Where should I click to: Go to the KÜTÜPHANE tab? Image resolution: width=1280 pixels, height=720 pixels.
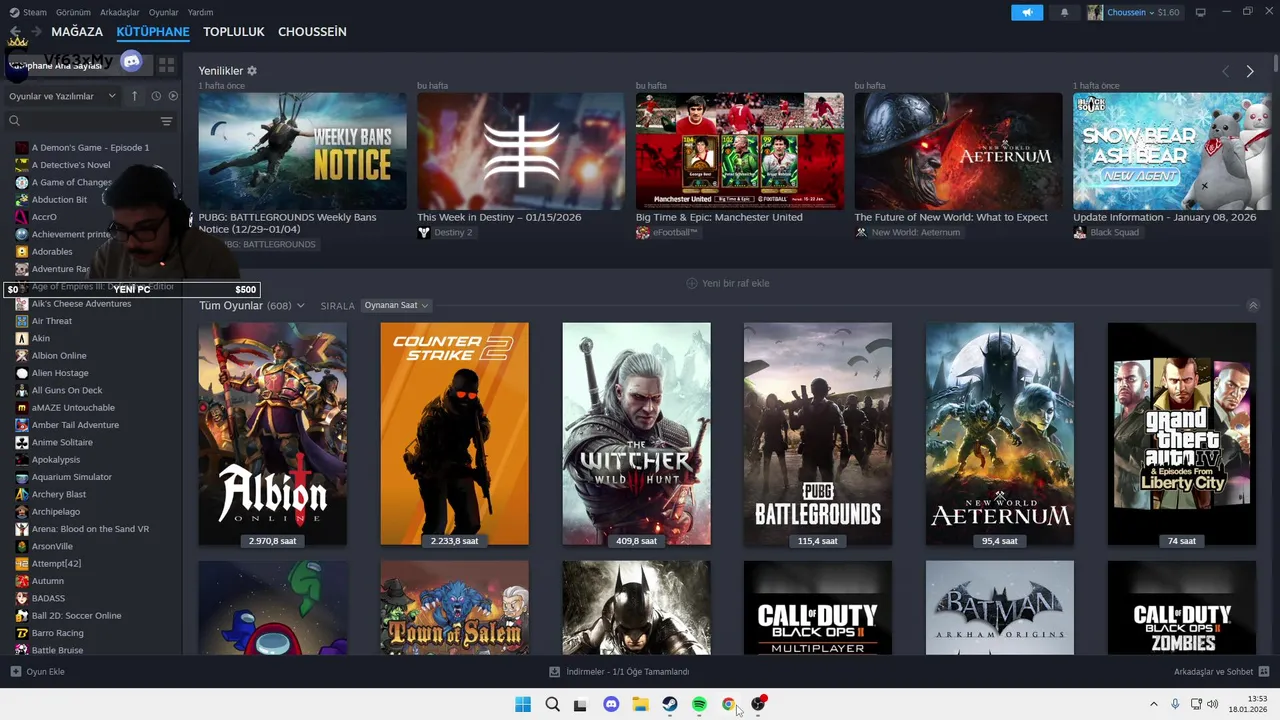(153, 32)
